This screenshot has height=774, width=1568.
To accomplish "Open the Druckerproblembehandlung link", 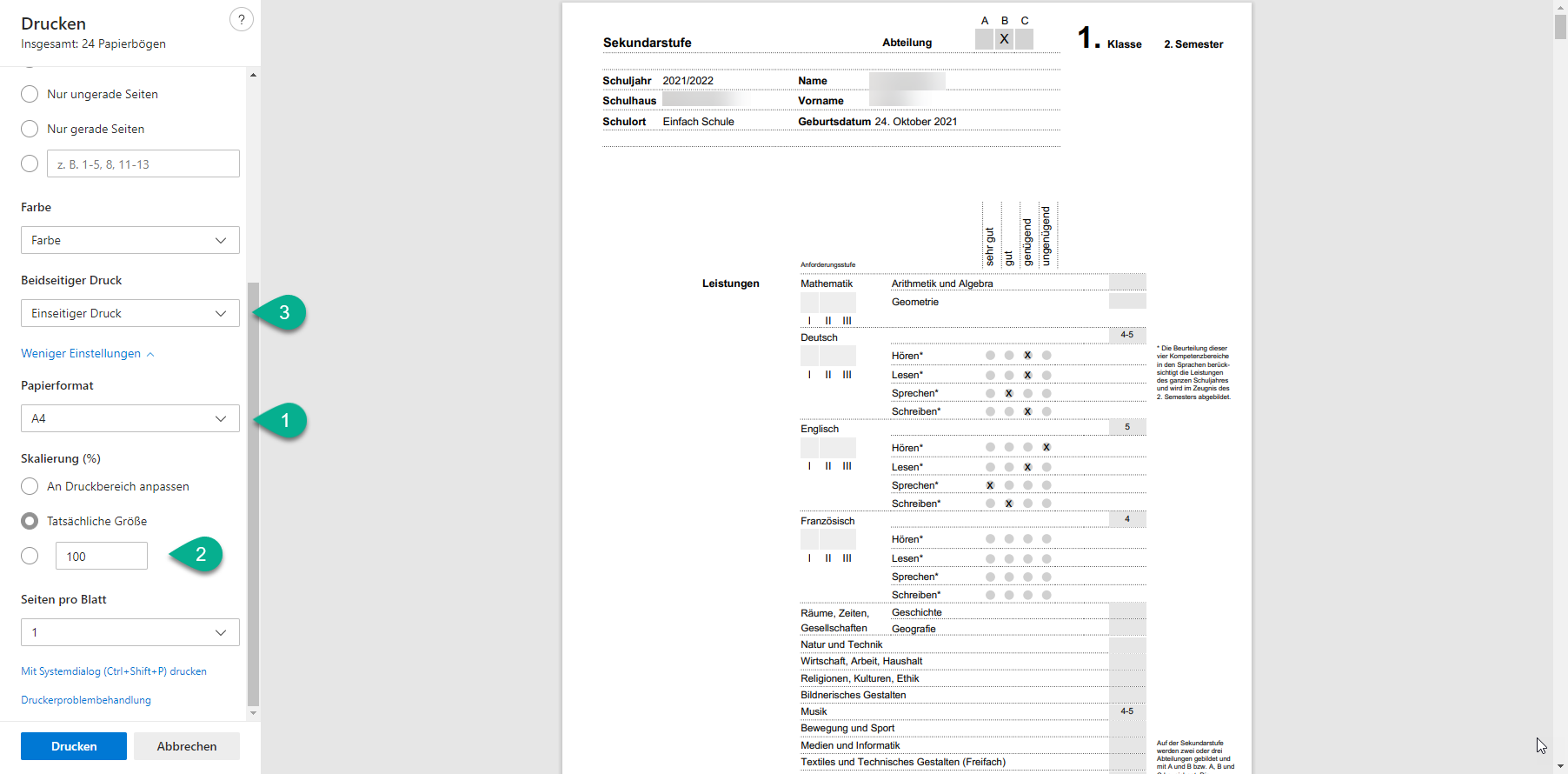I will point(86,700).
